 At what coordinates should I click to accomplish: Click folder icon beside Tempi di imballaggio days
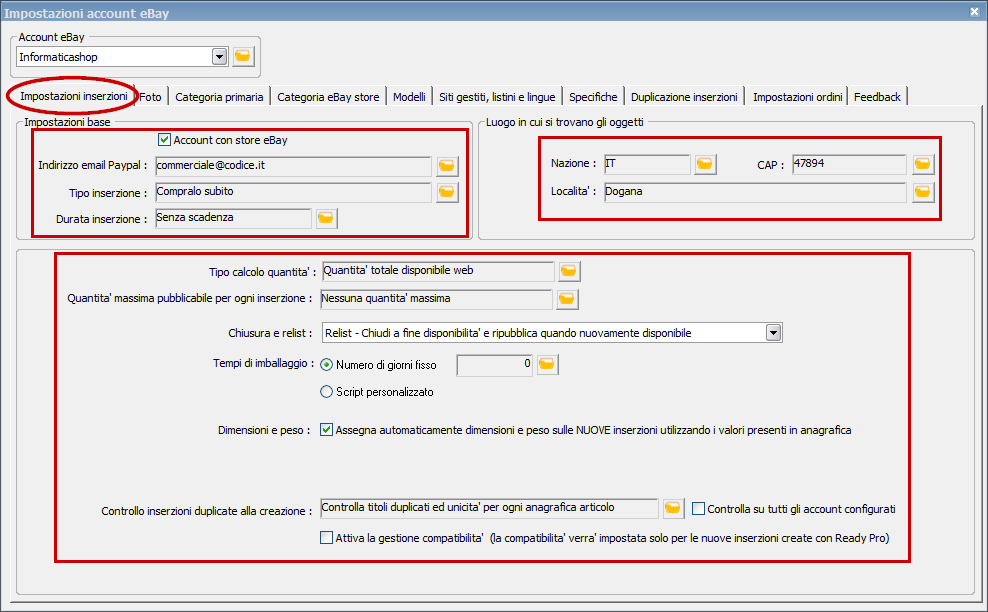click(x=547, y=364)
